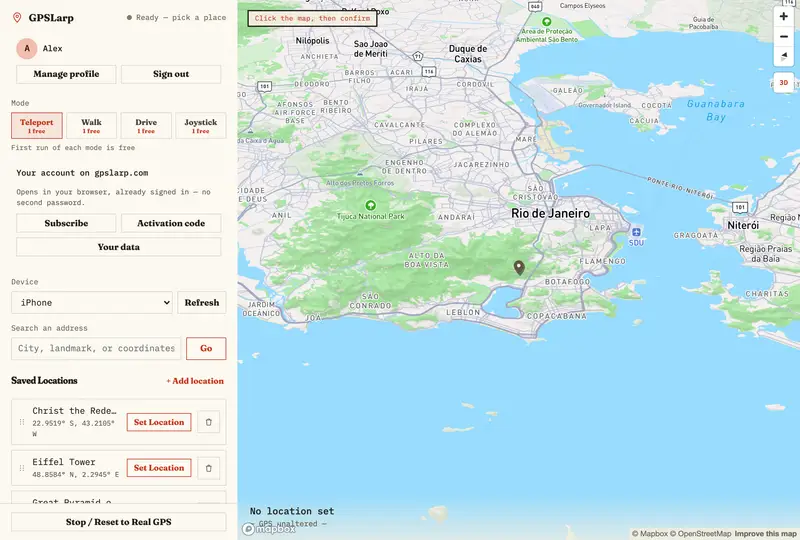Grab the Eiffel Tower drag handle
Viewport: 800px width, 540px height.
(x=21, y=468)
